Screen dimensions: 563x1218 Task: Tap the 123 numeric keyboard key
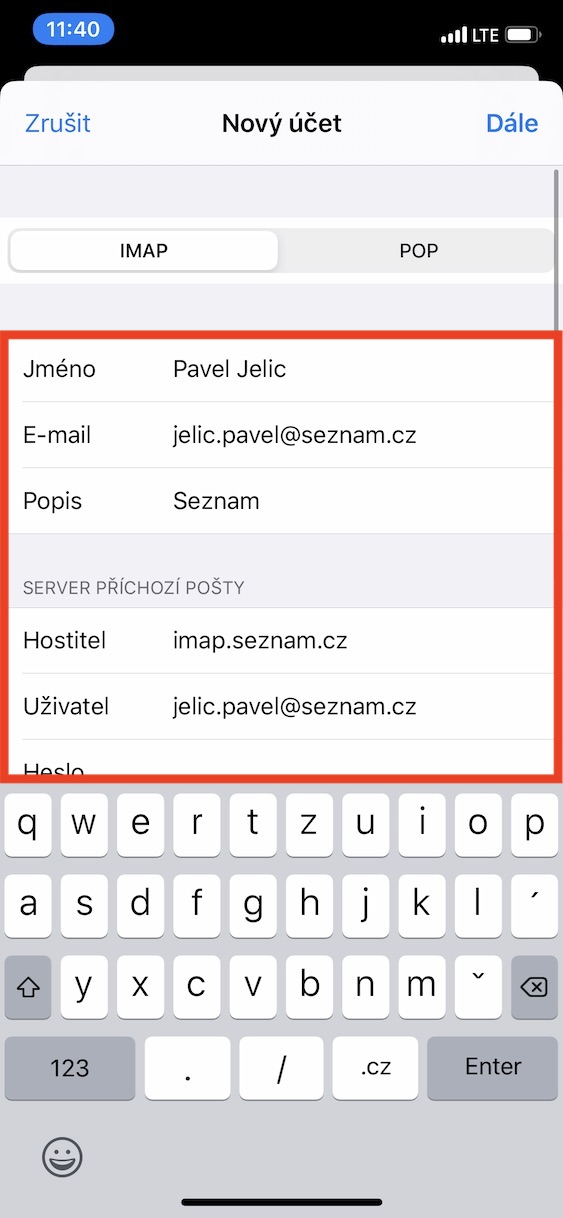tap(70, 1068)
